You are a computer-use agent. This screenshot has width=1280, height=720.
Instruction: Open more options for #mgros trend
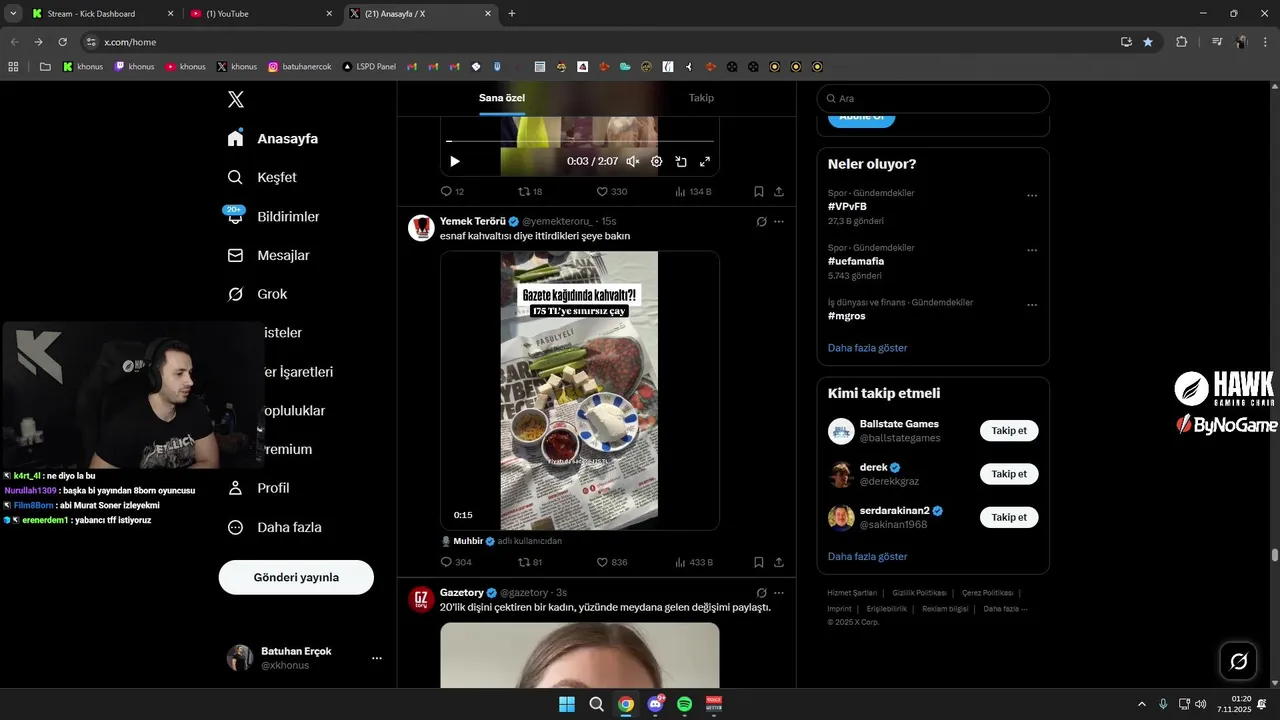1032,305
